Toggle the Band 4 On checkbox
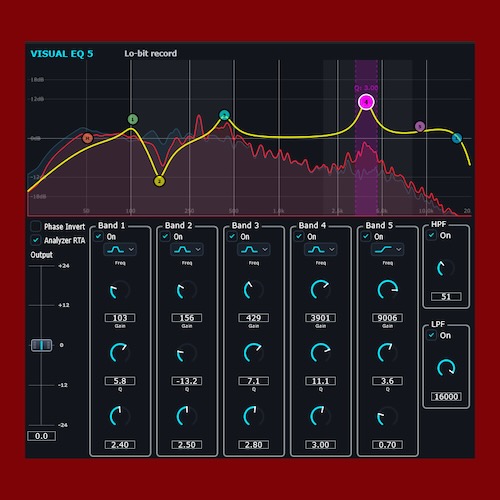Viewport: 500px width, 500px height. [x=299, y=236]
